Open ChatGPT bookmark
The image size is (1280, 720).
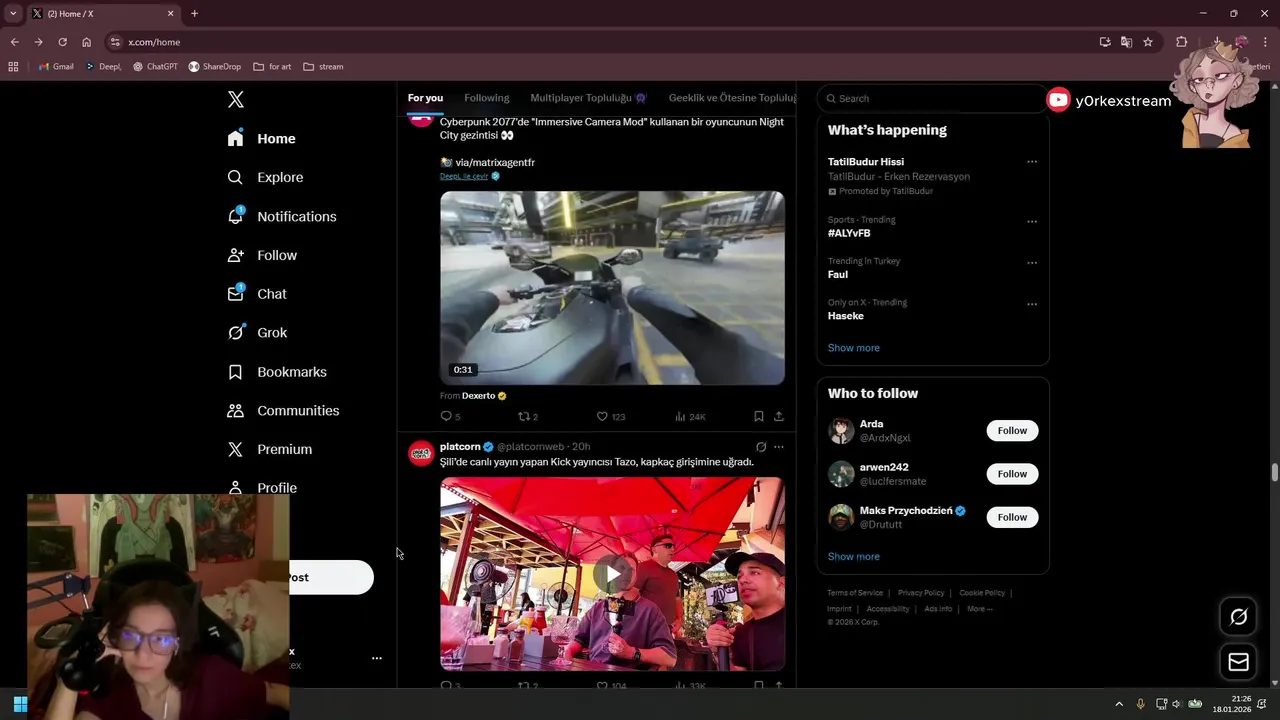[x=155, y=67]
